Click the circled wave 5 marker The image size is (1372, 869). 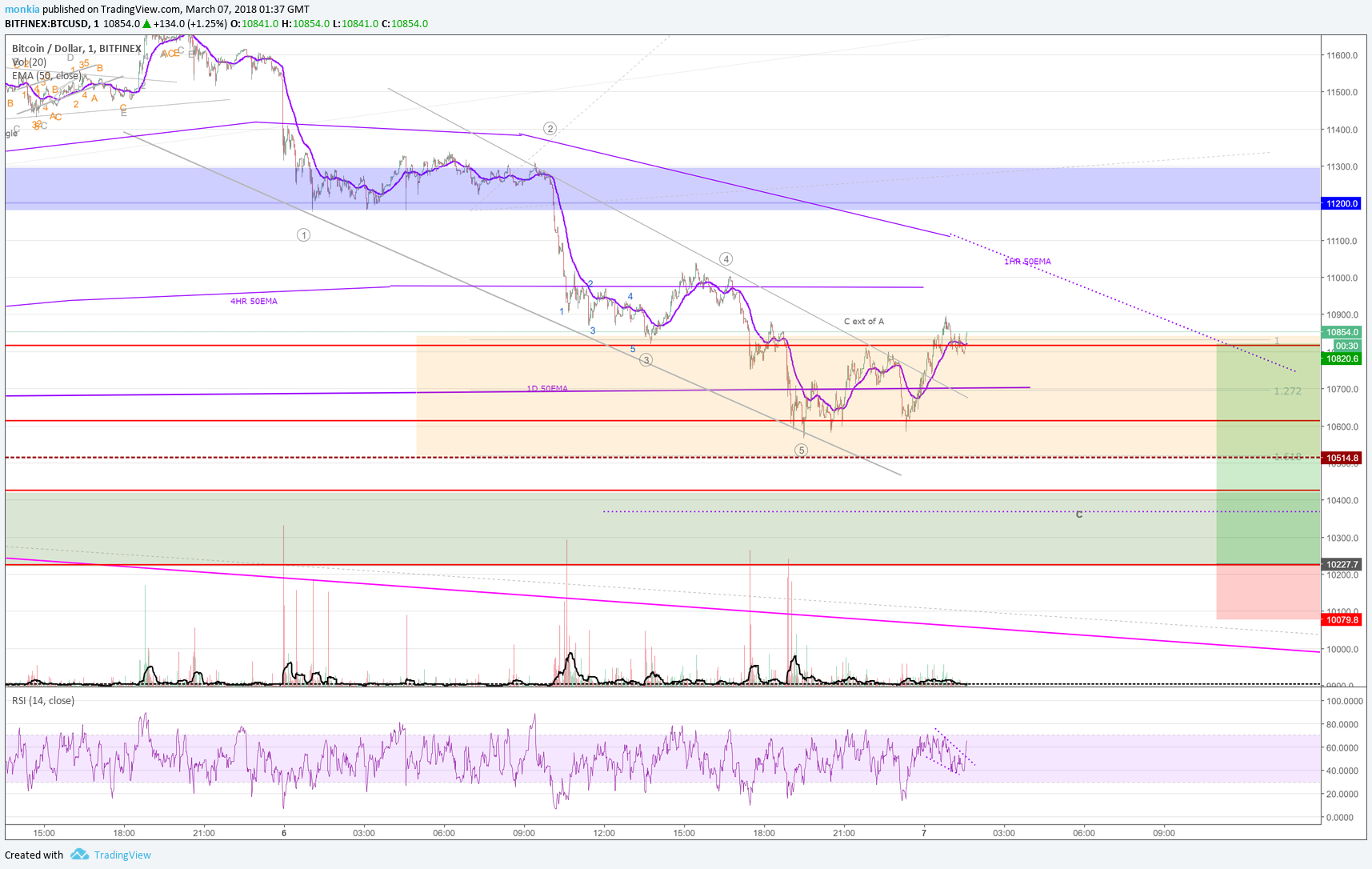pos(802,451)
